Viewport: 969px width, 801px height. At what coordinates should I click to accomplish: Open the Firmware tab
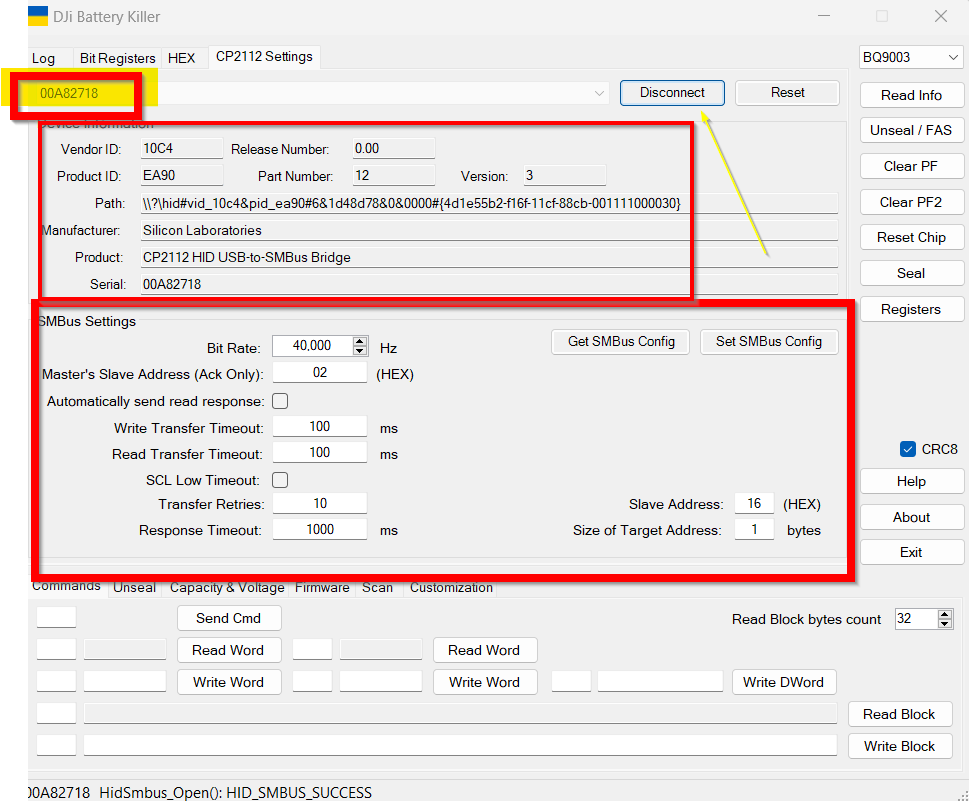322,588
